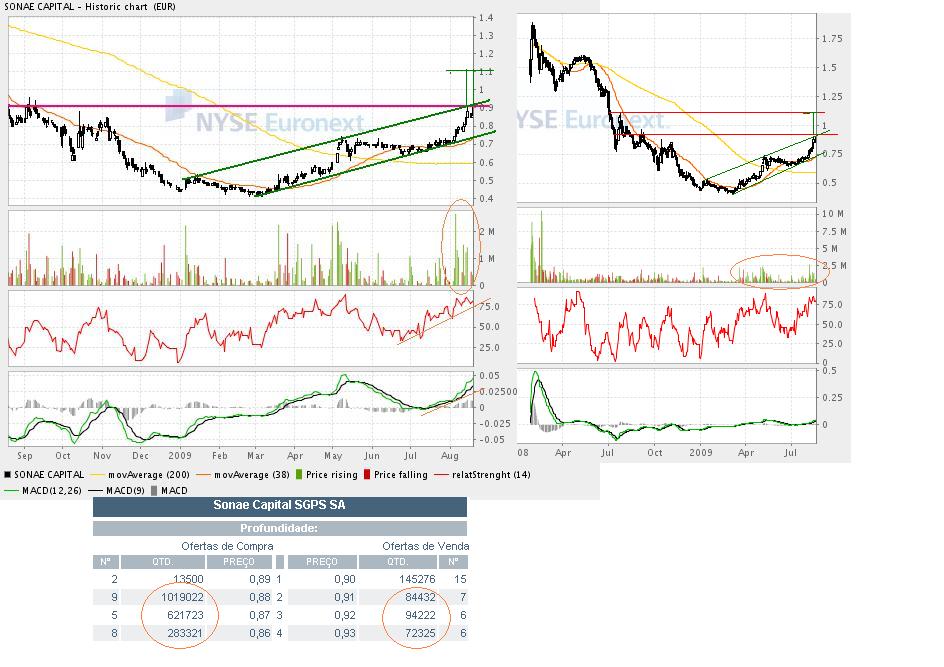The width and height of the screenshot is (944, 667).
Task: Click the Aug label on the time axis
Action: (x=450, y=456)
